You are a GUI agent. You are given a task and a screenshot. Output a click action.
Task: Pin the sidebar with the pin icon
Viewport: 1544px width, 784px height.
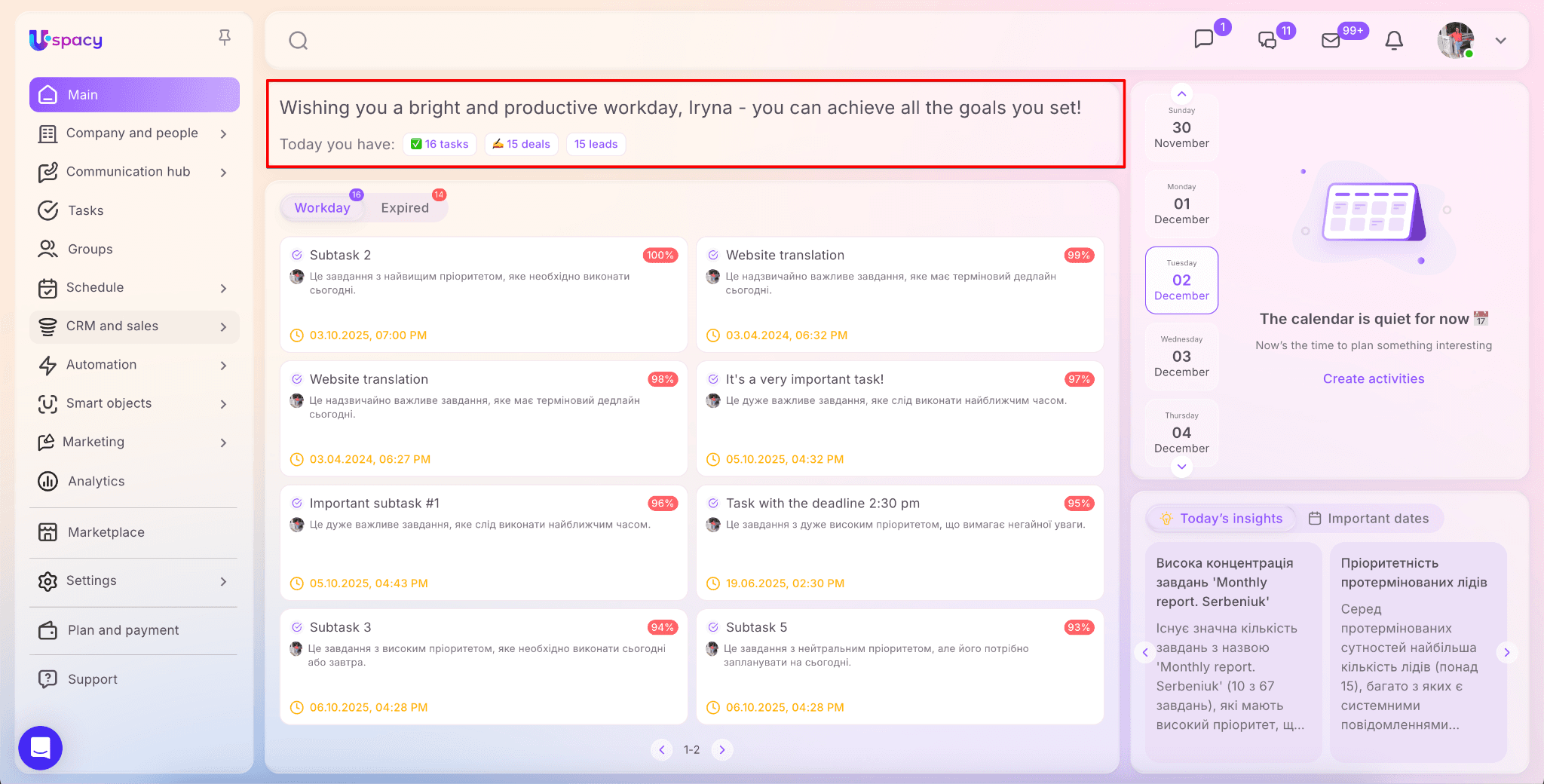coord(225,38)
